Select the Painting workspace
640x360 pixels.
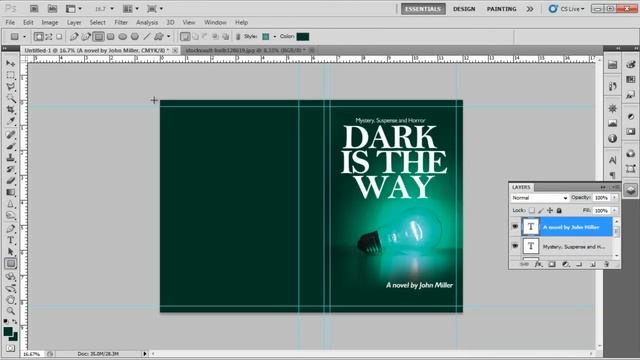(x=501, y=9)
